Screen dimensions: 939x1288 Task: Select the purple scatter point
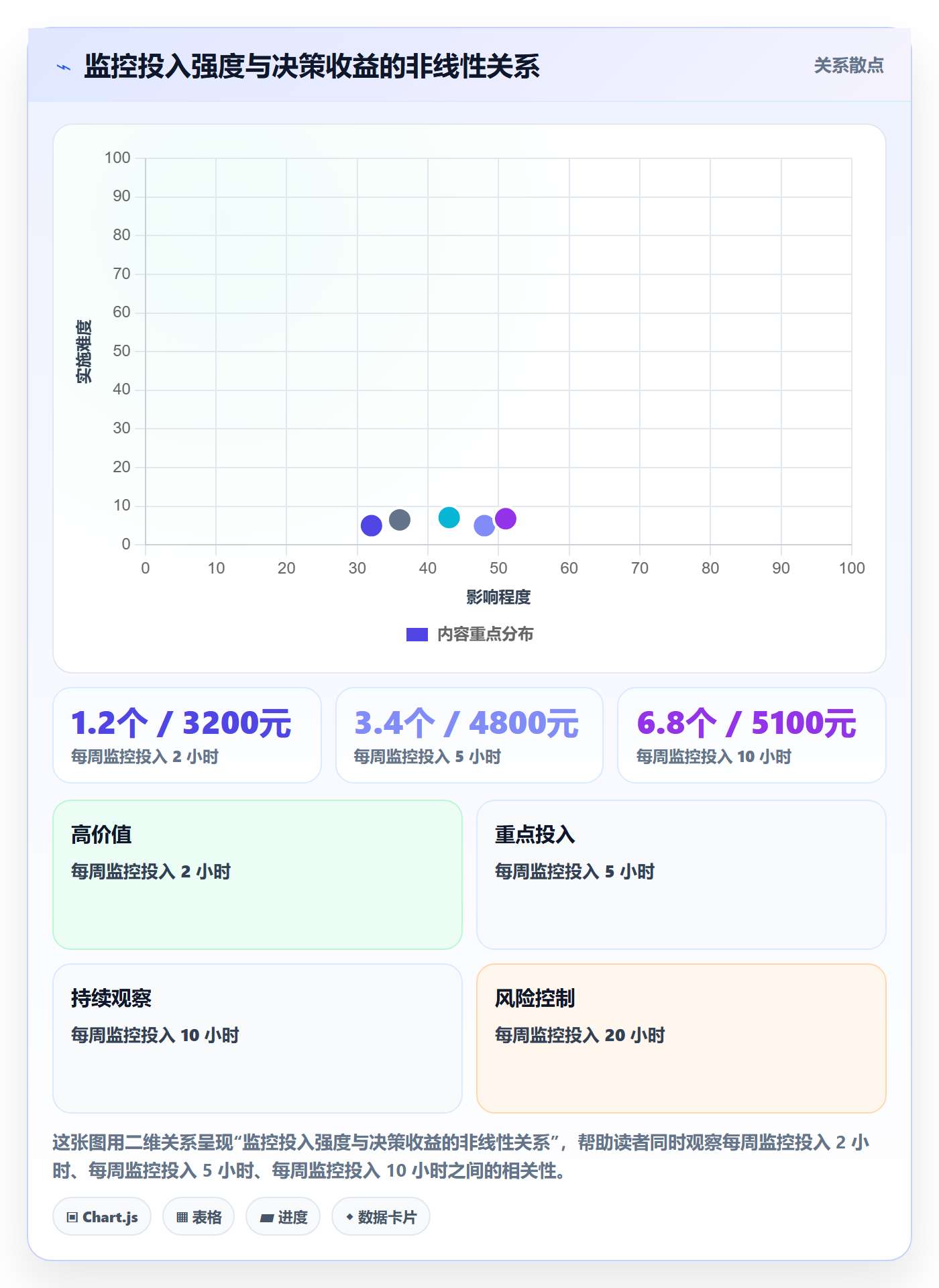click(506, 519)
